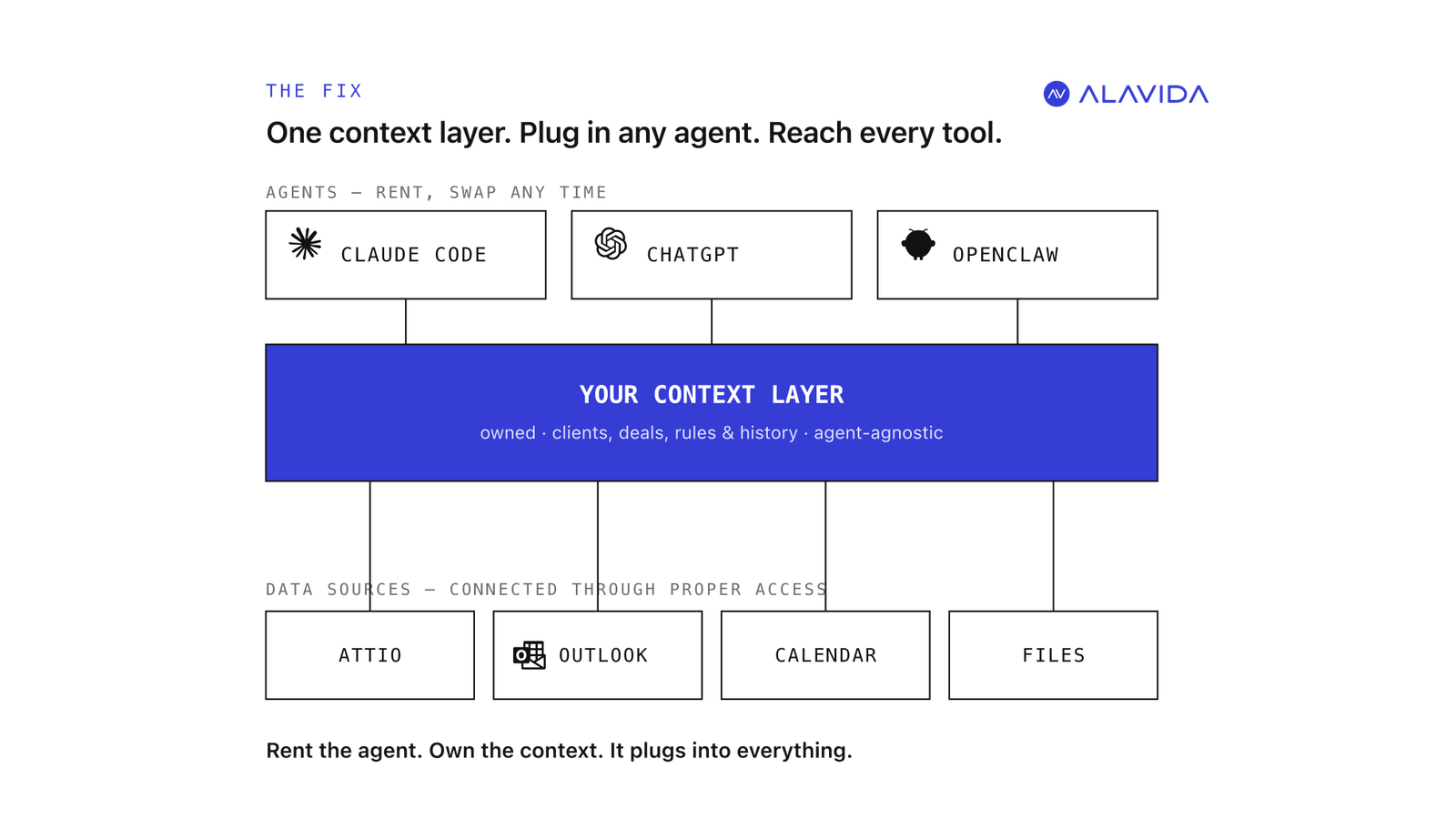Click the 'owned · clients, deals' subtitle text

pos(712,433)
